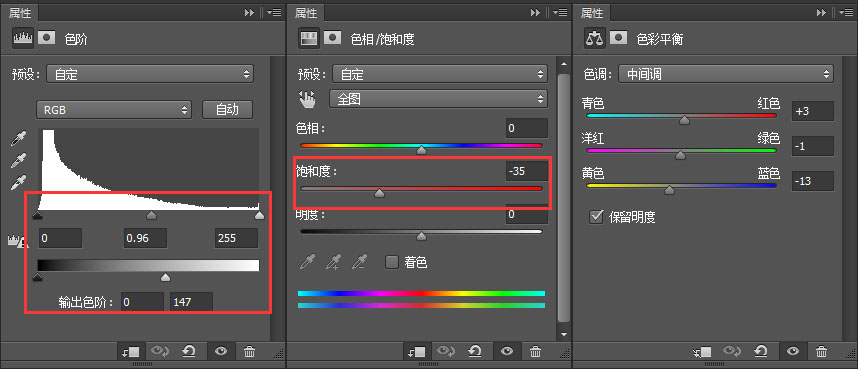Uncheck the 保留明度 preserve luminosity checkbox
858x369 pixels.
[596, 217]
